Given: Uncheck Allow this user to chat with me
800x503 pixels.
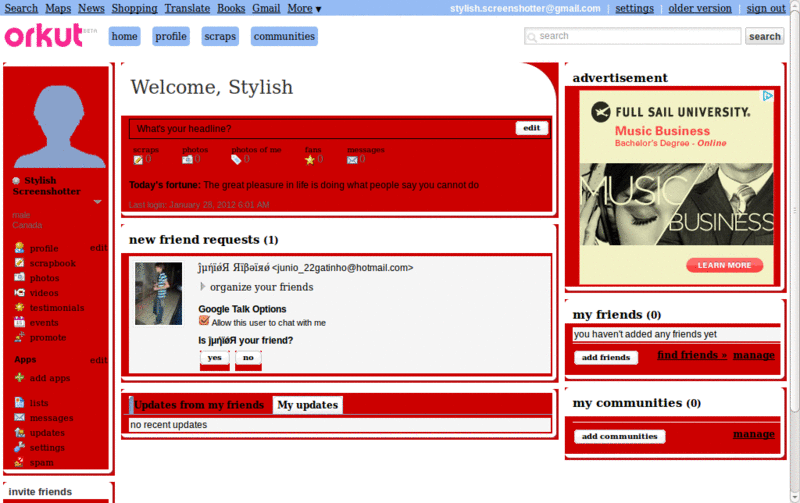Looking at the screenshot, I should click(204, 320).
